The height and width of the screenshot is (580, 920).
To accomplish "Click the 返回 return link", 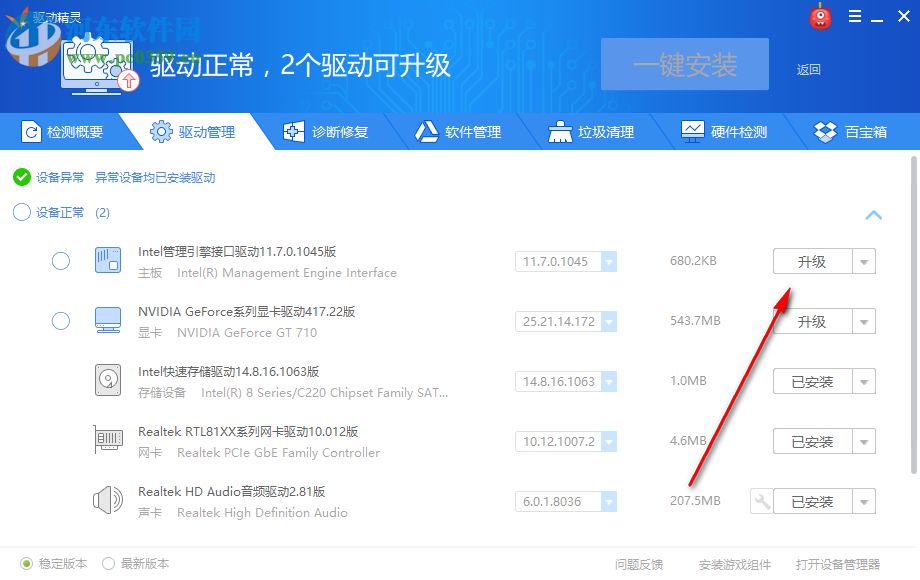I will click(808, 70).
